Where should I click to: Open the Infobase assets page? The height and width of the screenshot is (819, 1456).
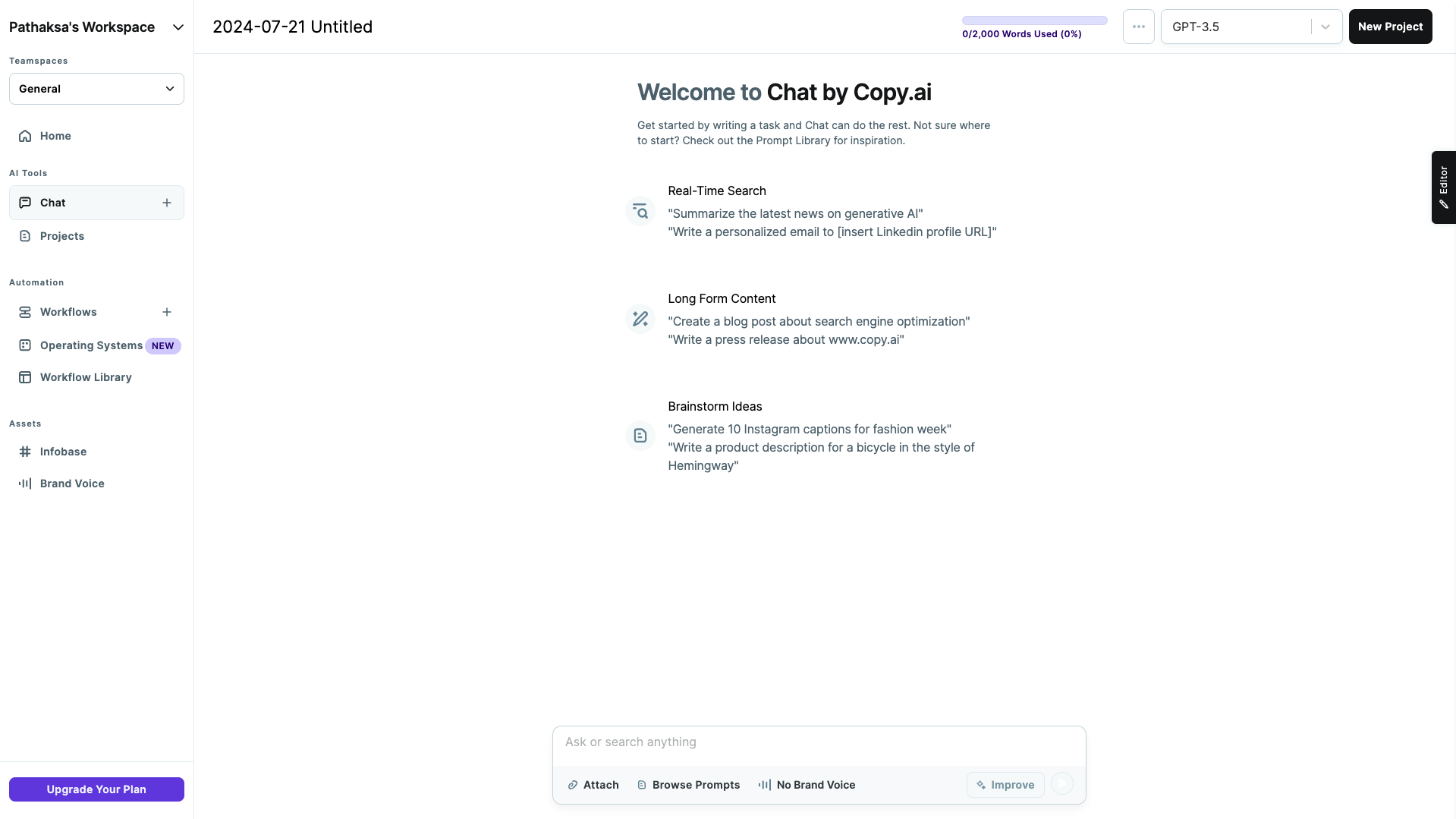pyautogui.click(x=63, y=452)
